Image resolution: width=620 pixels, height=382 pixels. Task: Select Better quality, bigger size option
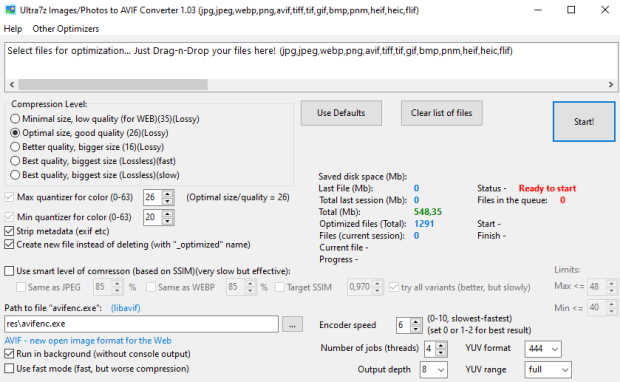[87, 147]
